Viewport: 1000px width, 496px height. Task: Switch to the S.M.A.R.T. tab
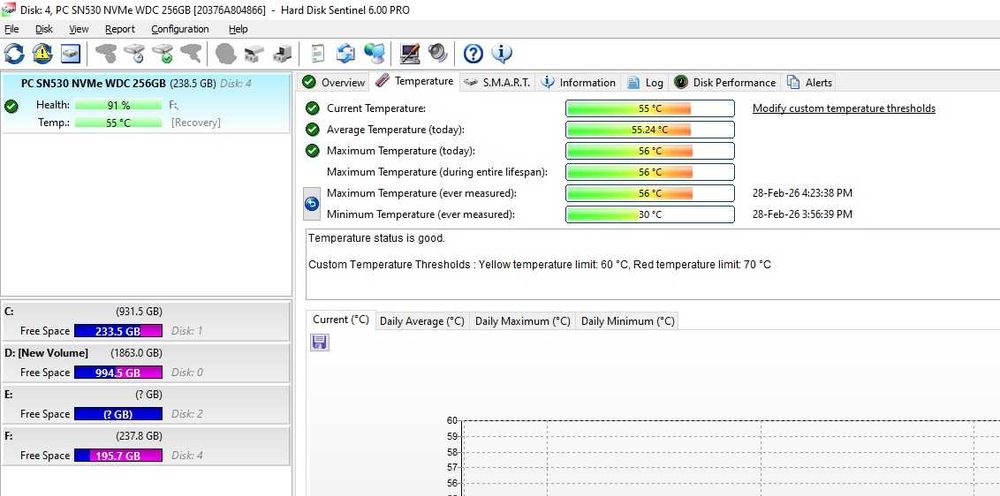pos(497,82)
